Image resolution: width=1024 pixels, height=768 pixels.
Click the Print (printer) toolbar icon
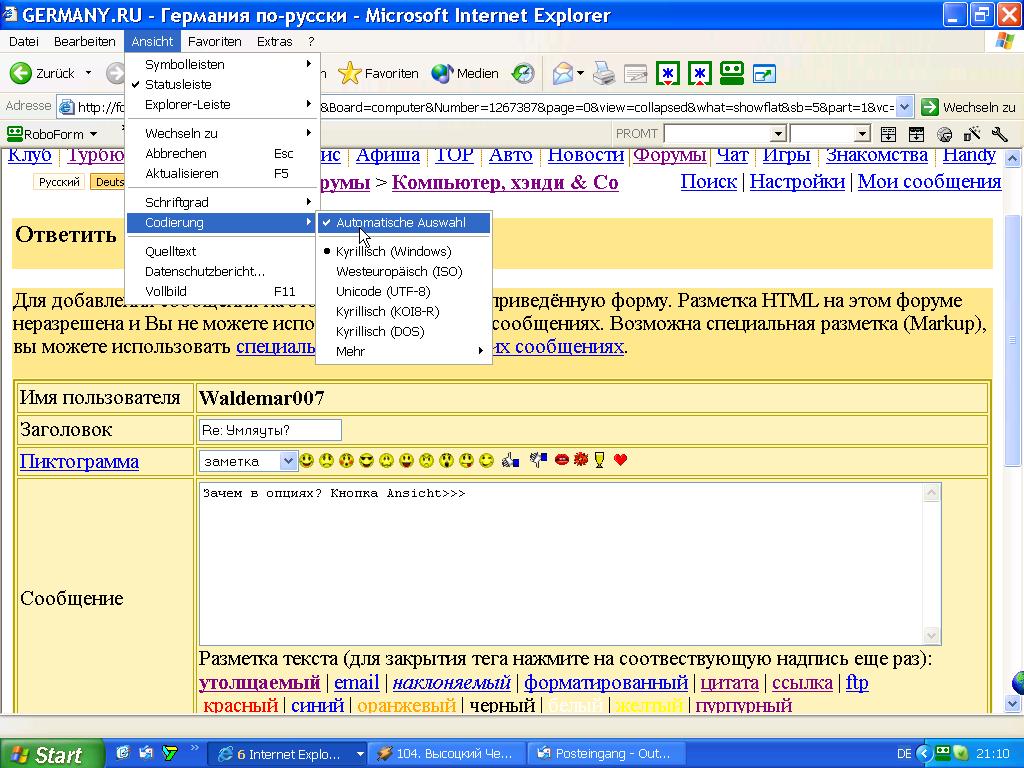pos(604,73)
